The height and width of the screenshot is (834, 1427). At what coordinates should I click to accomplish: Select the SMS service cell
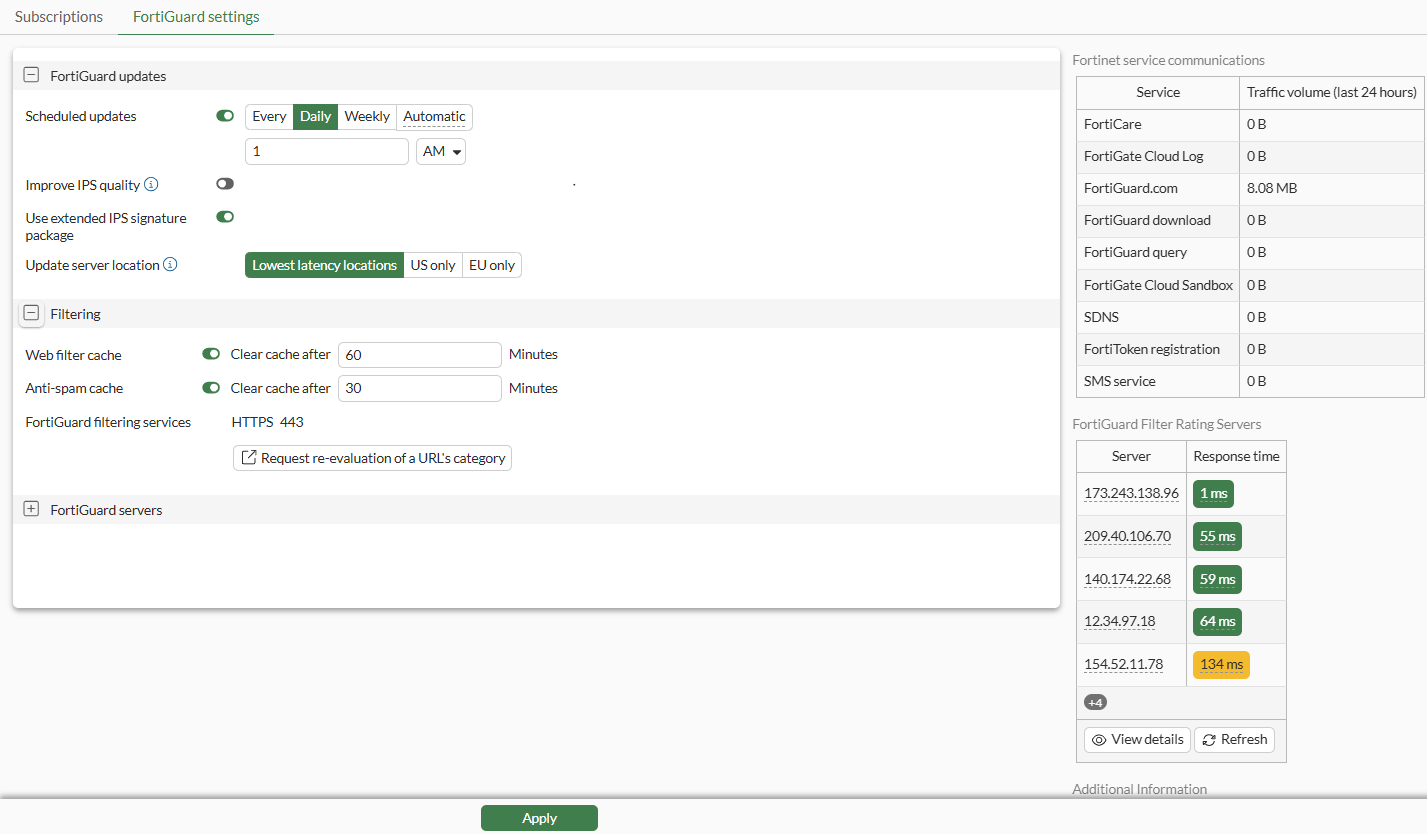pos(1158,381)
